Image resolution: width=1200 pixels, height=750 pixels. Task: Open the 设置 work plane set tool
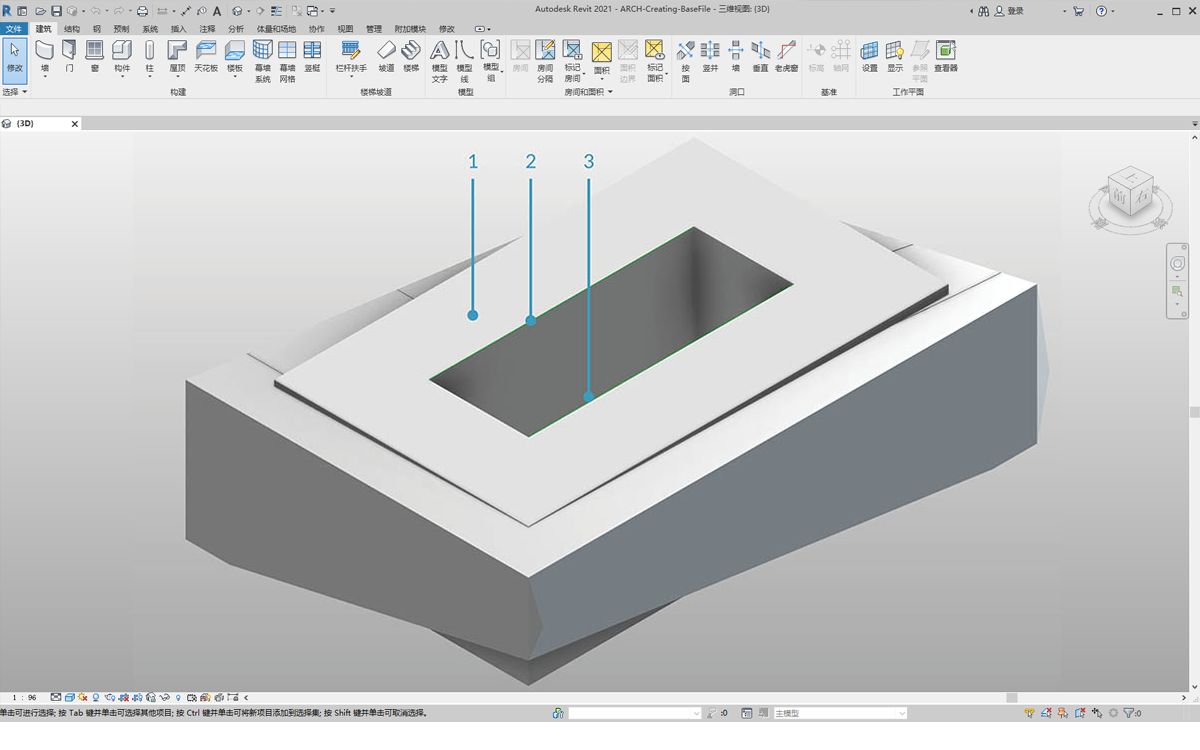click(x=870, y=56)
